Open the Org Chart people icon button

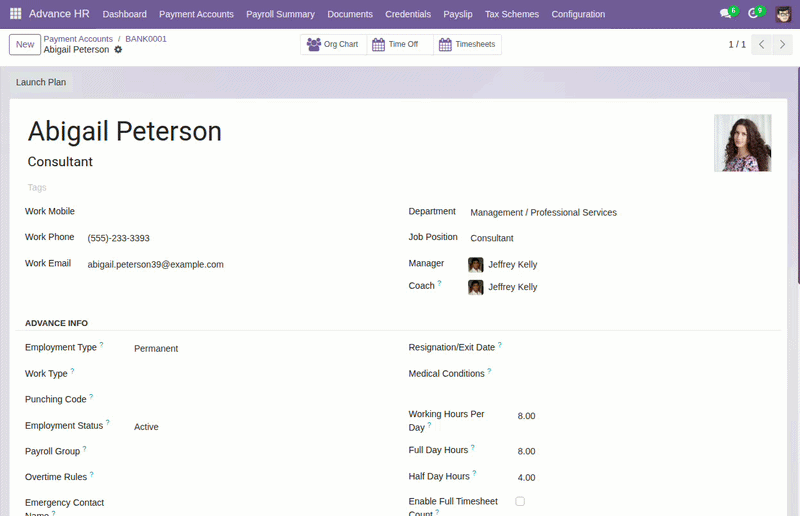[333, 44]
